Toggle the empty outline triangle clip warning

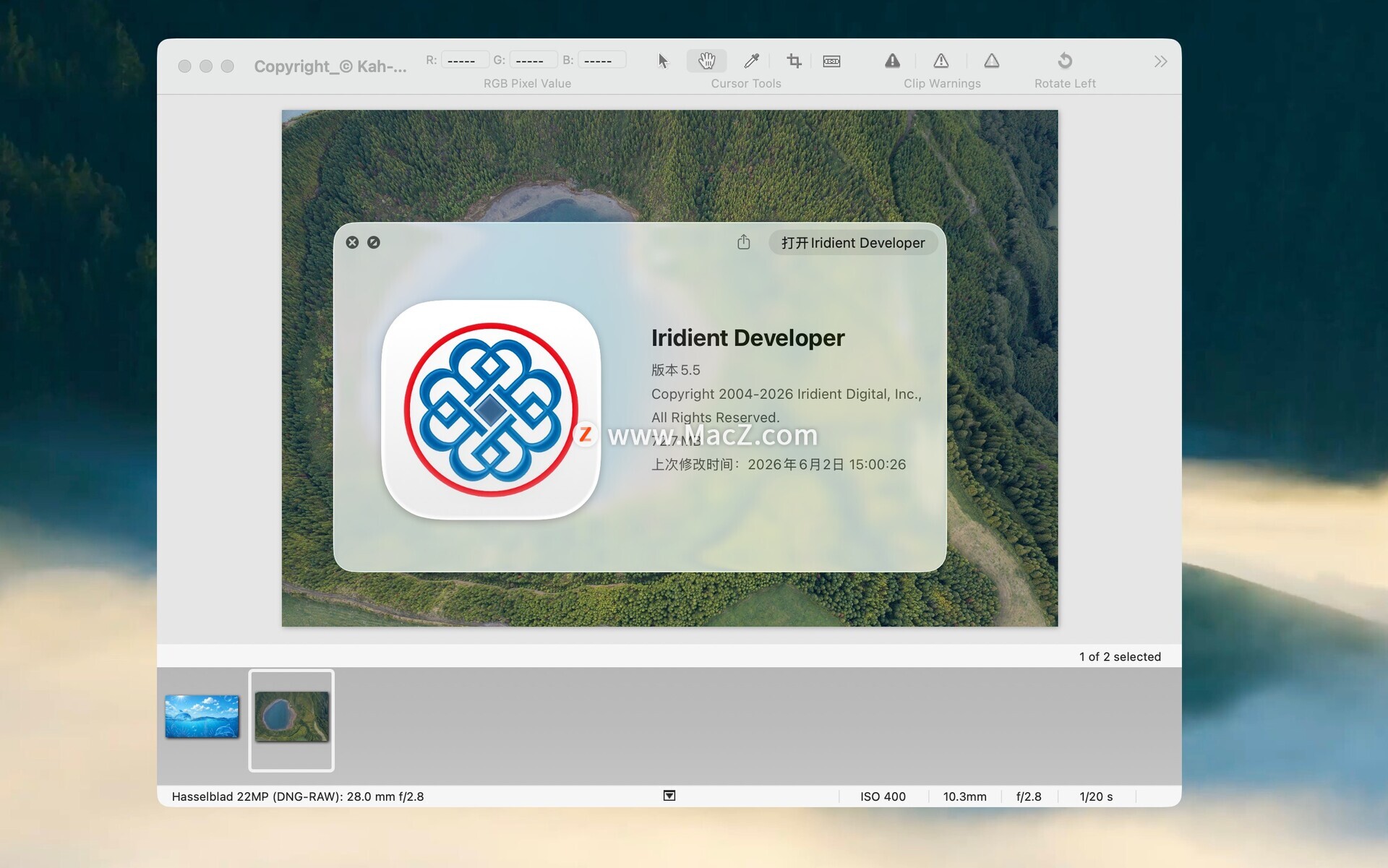[991, 61]
